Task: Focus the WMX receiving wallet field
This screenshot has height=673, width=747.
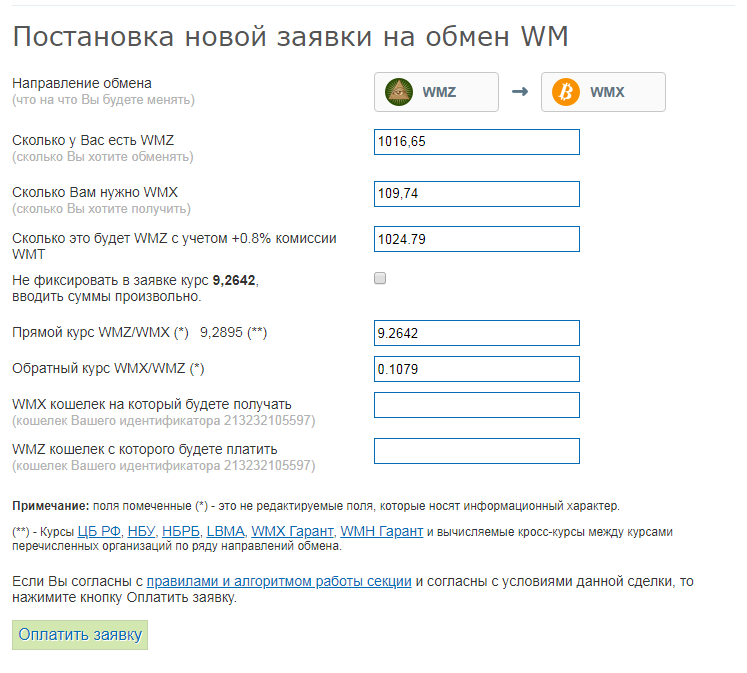Action: pos(476,405)
